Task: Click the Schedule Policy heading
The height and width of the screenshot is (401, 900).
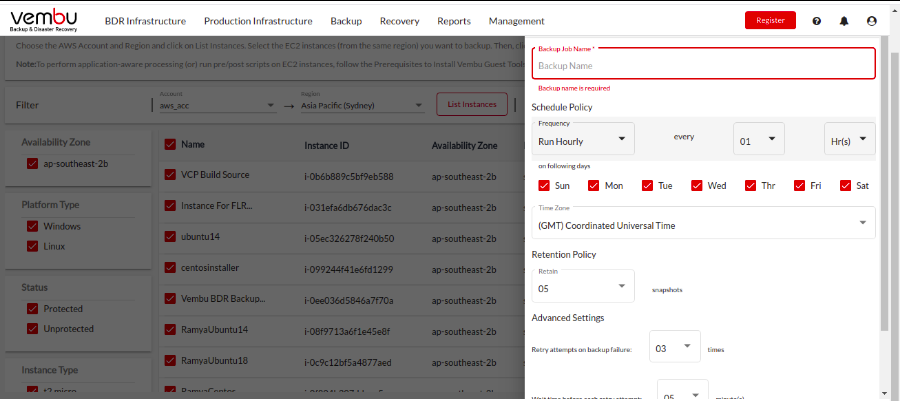Action: (x=562, y=107)
